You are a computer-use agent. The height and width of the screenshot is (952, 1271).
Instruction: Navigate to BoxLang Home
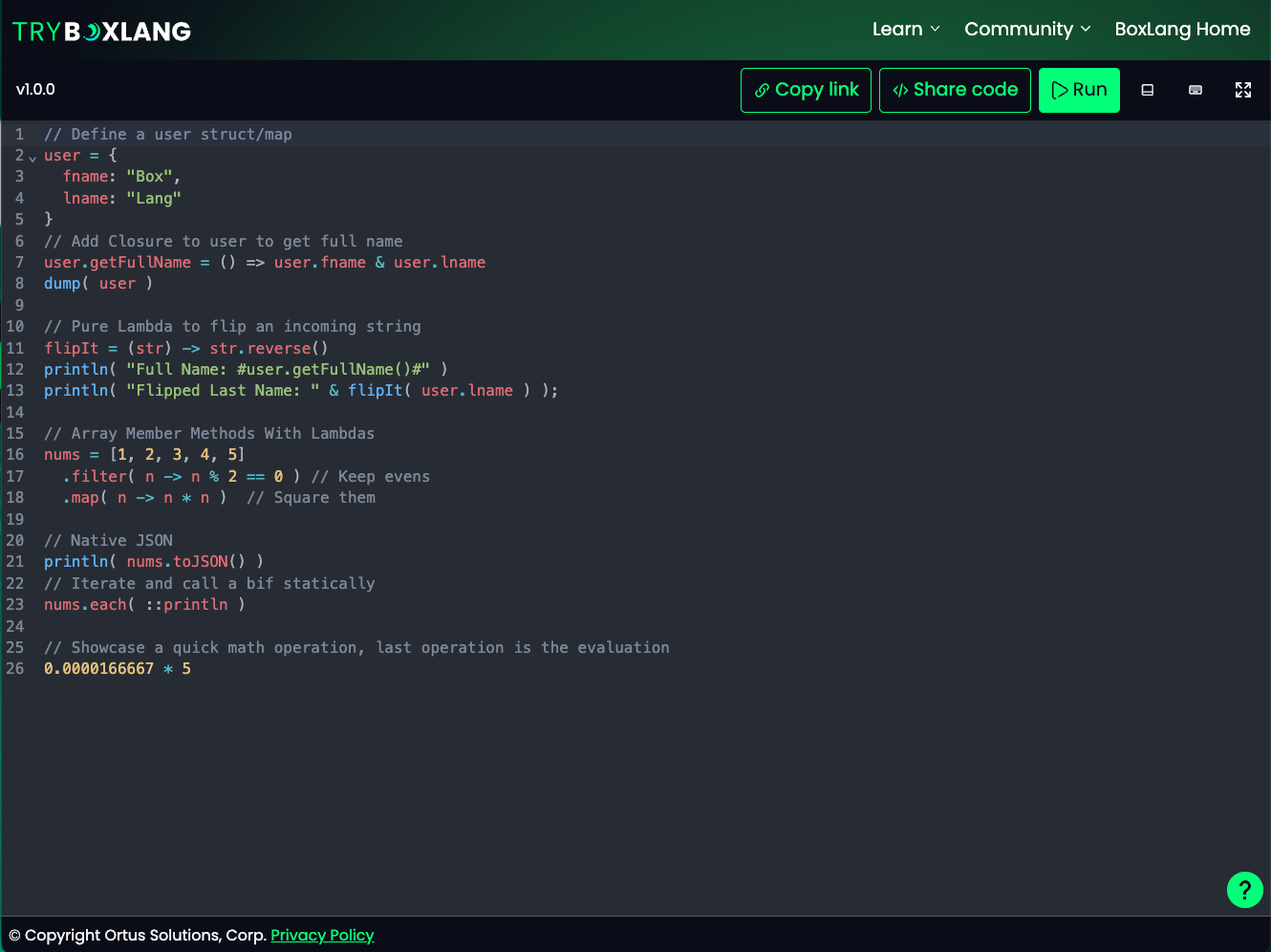tap(1182, 29)
